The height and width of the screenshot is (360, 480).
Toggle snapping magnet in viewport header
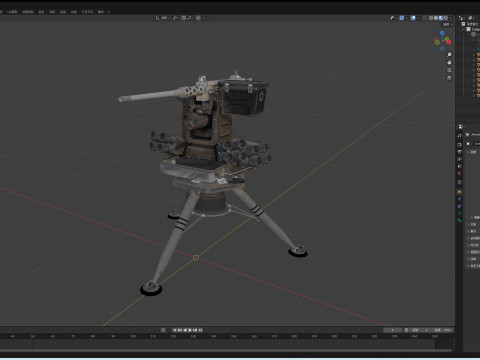click(x=184, y=18)
